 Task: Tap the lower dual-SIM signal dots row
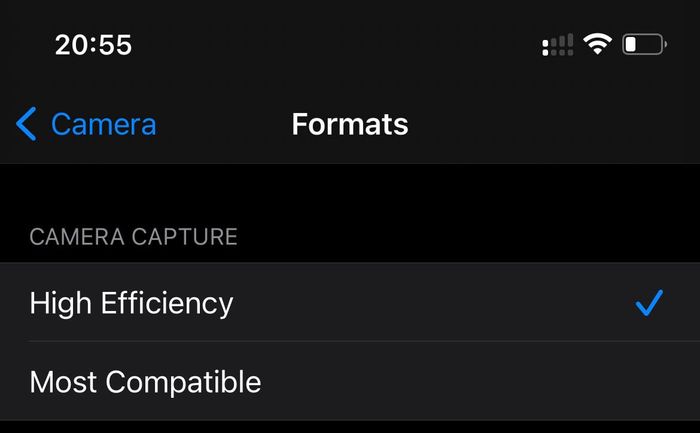pyautogui.click(x=558, y=53)
